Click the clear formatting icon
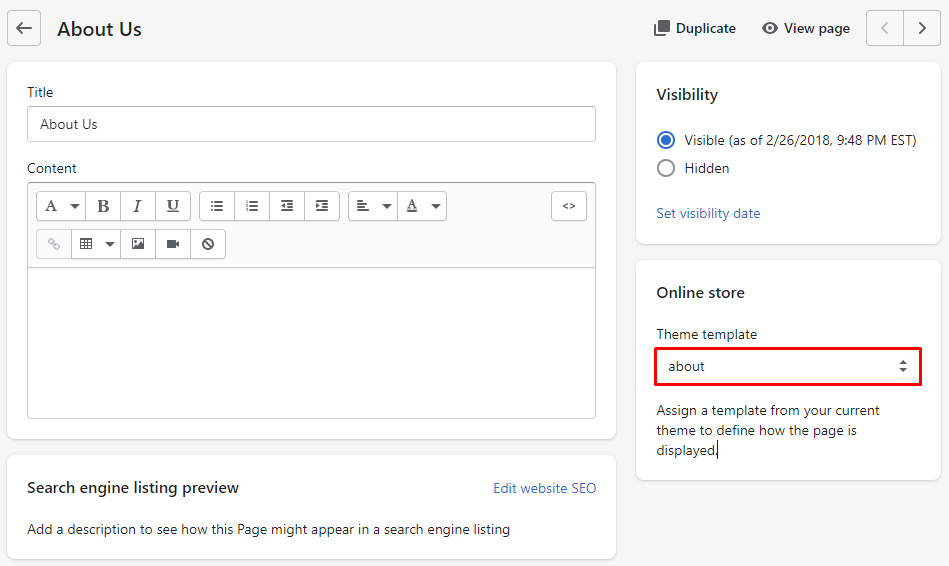This screenshot has height=566, width=949. pyautogui.click(x=208, y=244)
